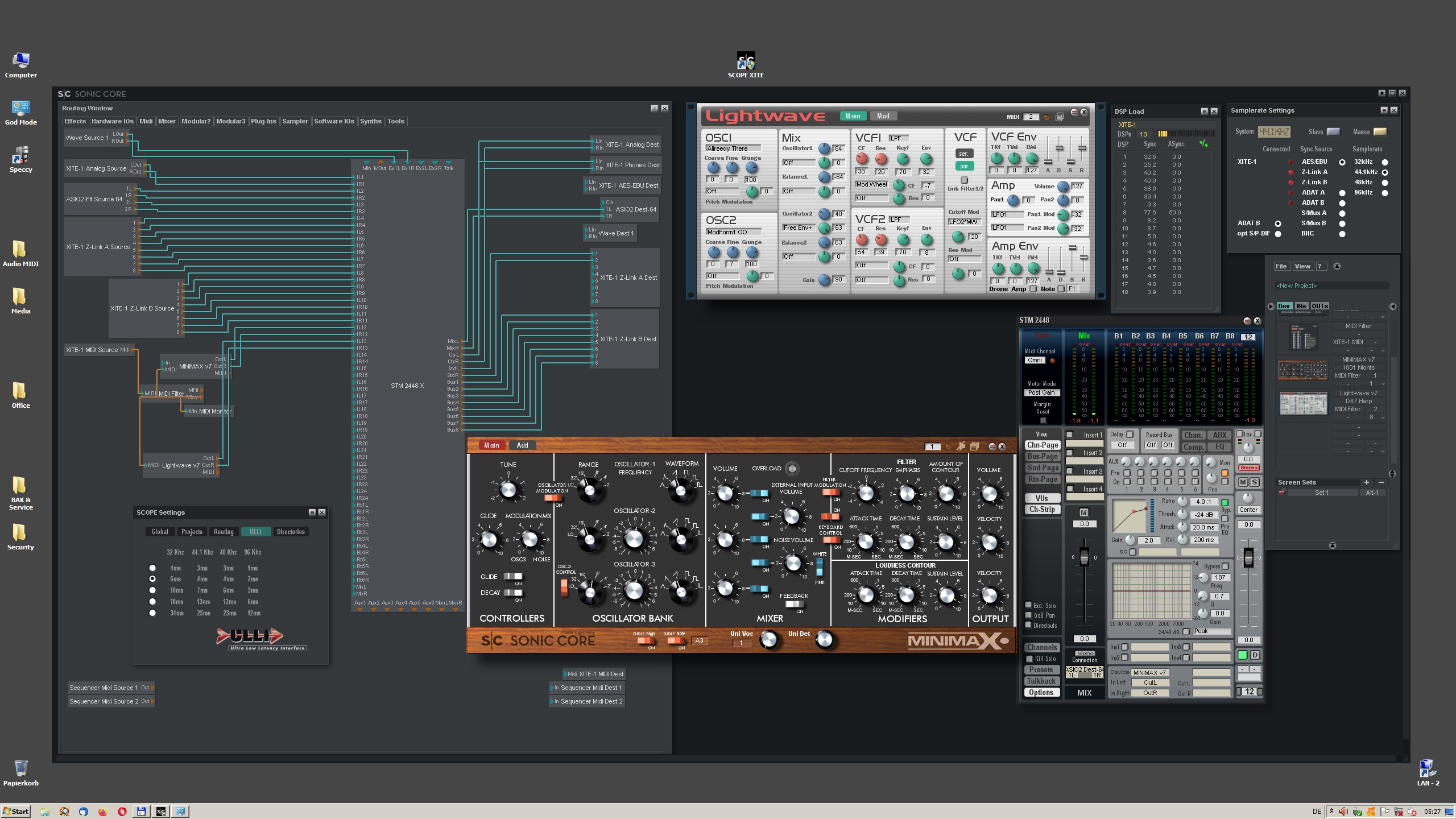Open the Synths menu in the Routing Window
1456x819 pixels.
[370, 121]
